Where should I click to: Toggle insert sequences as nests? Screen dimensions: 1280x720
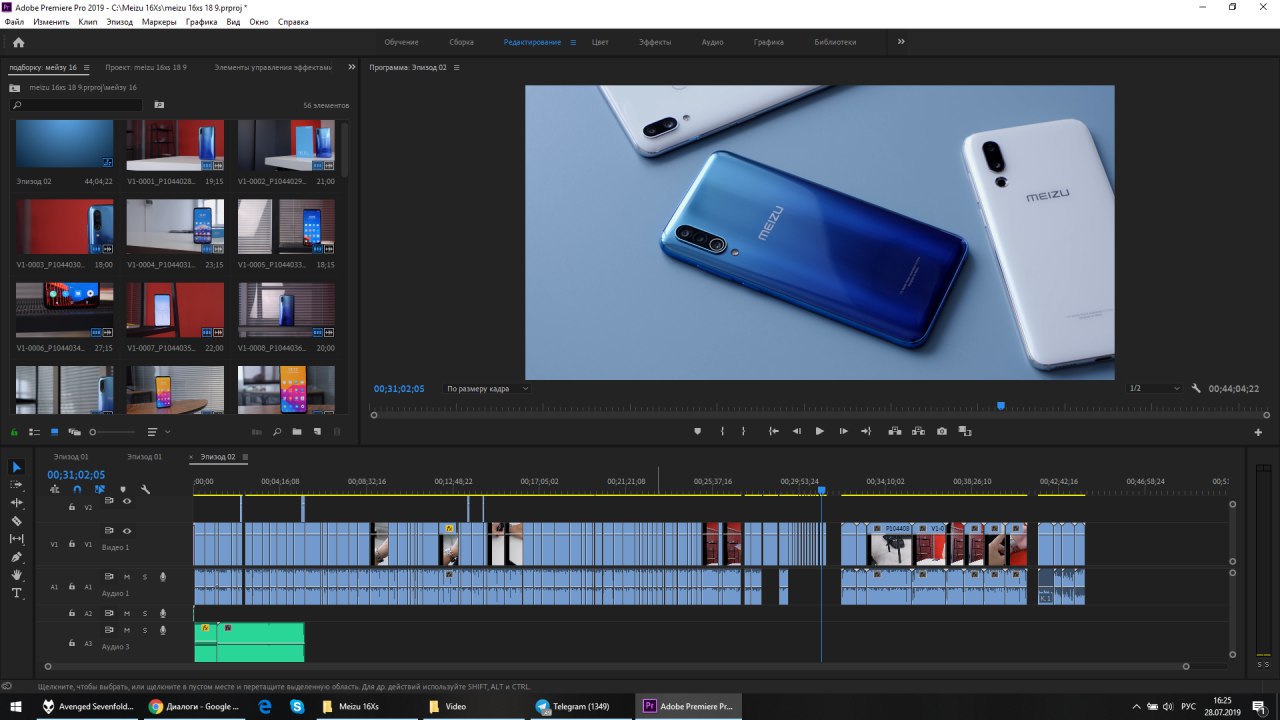tap(54, 489)
